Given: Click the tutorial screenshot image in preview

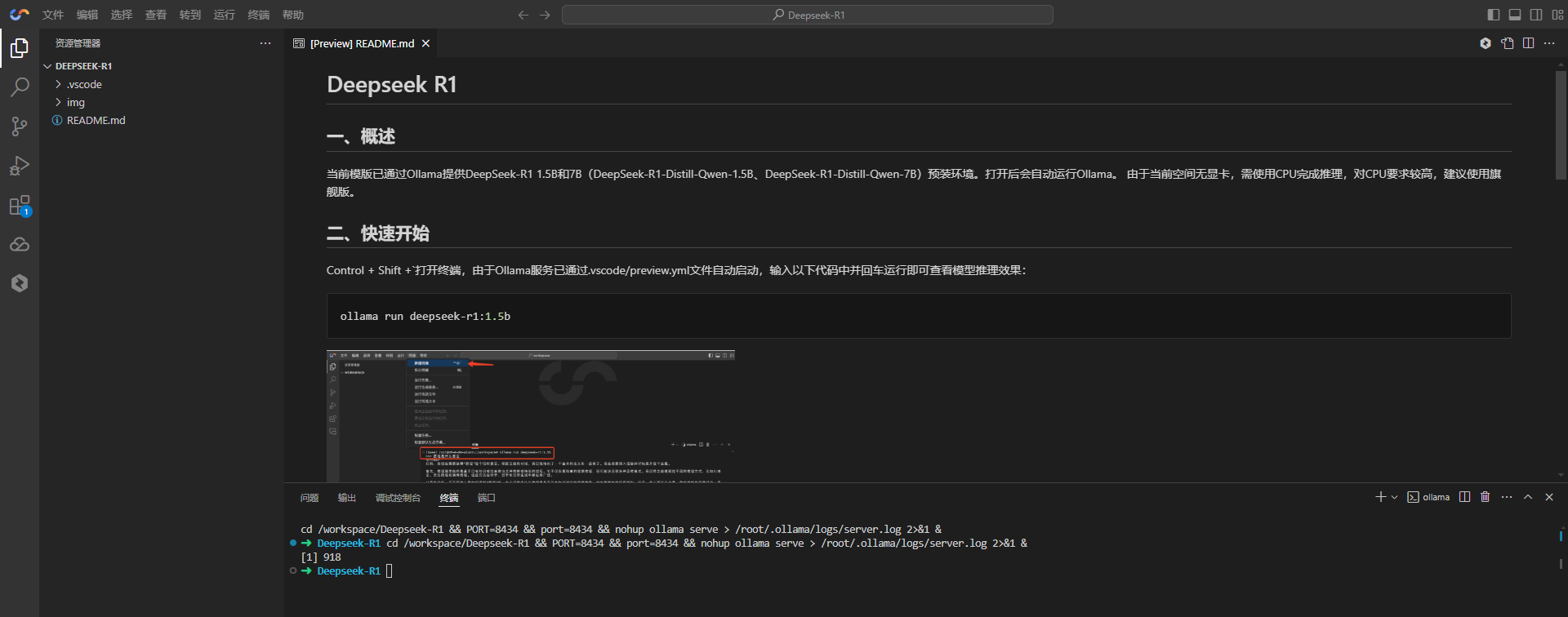Looking at the screenshot, I should (531, 416).
